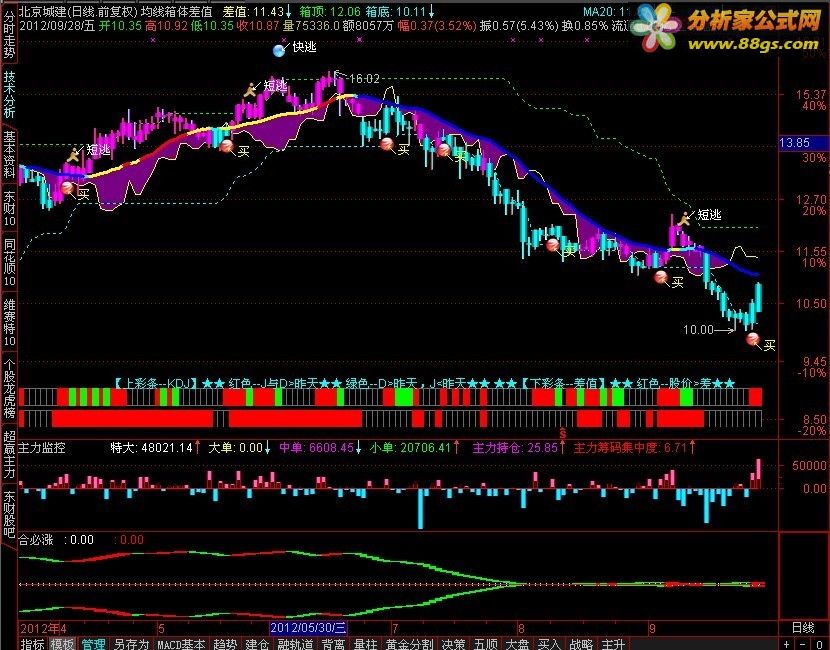Image resolution: width=830 pixels, height=650 pixels.
Task: Click the 主力筹码集中度: 6.71 value
Action: click(630, 448)
